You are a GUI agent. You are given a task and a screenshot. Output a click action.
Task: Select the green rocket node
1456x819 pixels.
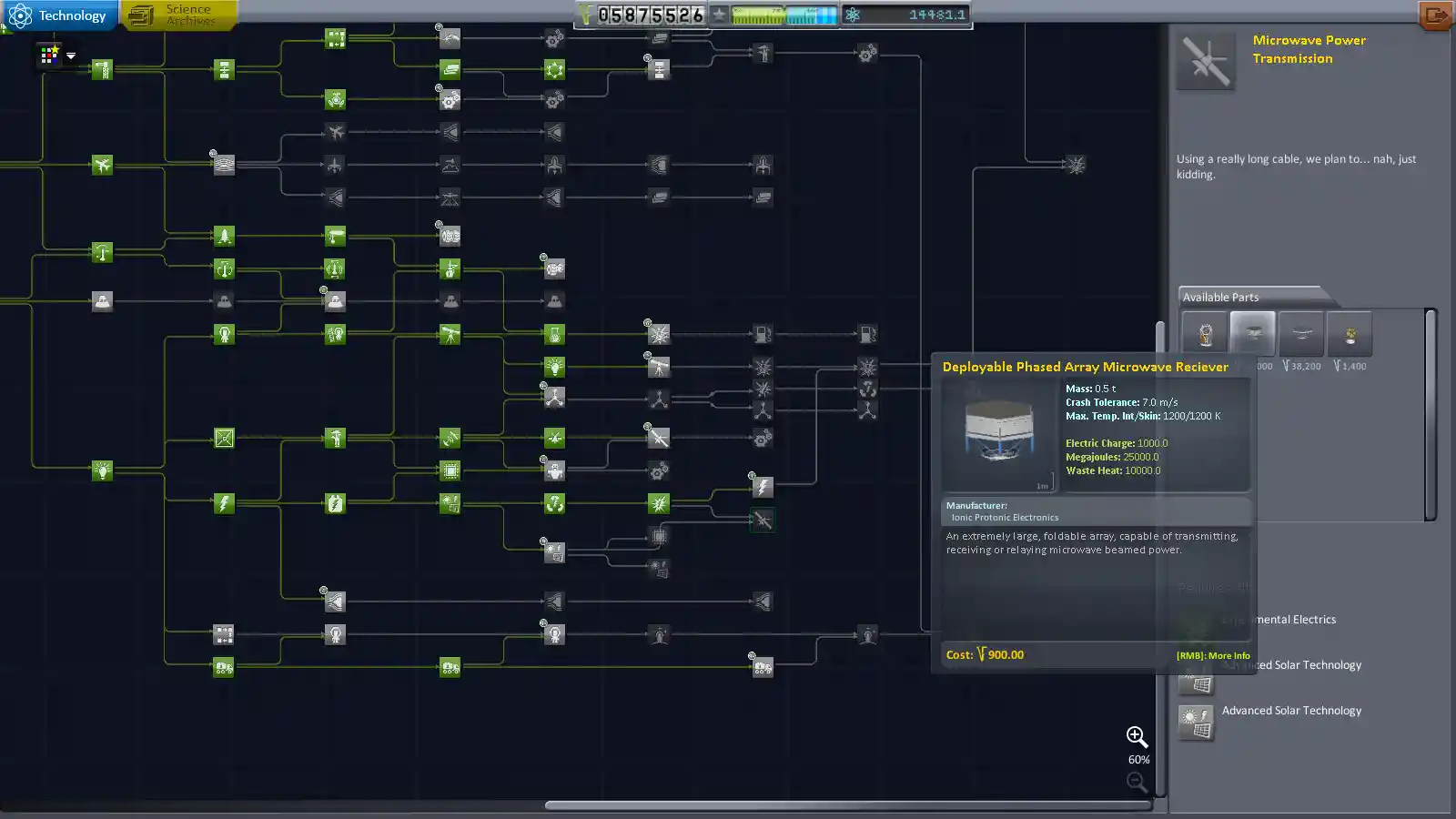click(224, 236)
